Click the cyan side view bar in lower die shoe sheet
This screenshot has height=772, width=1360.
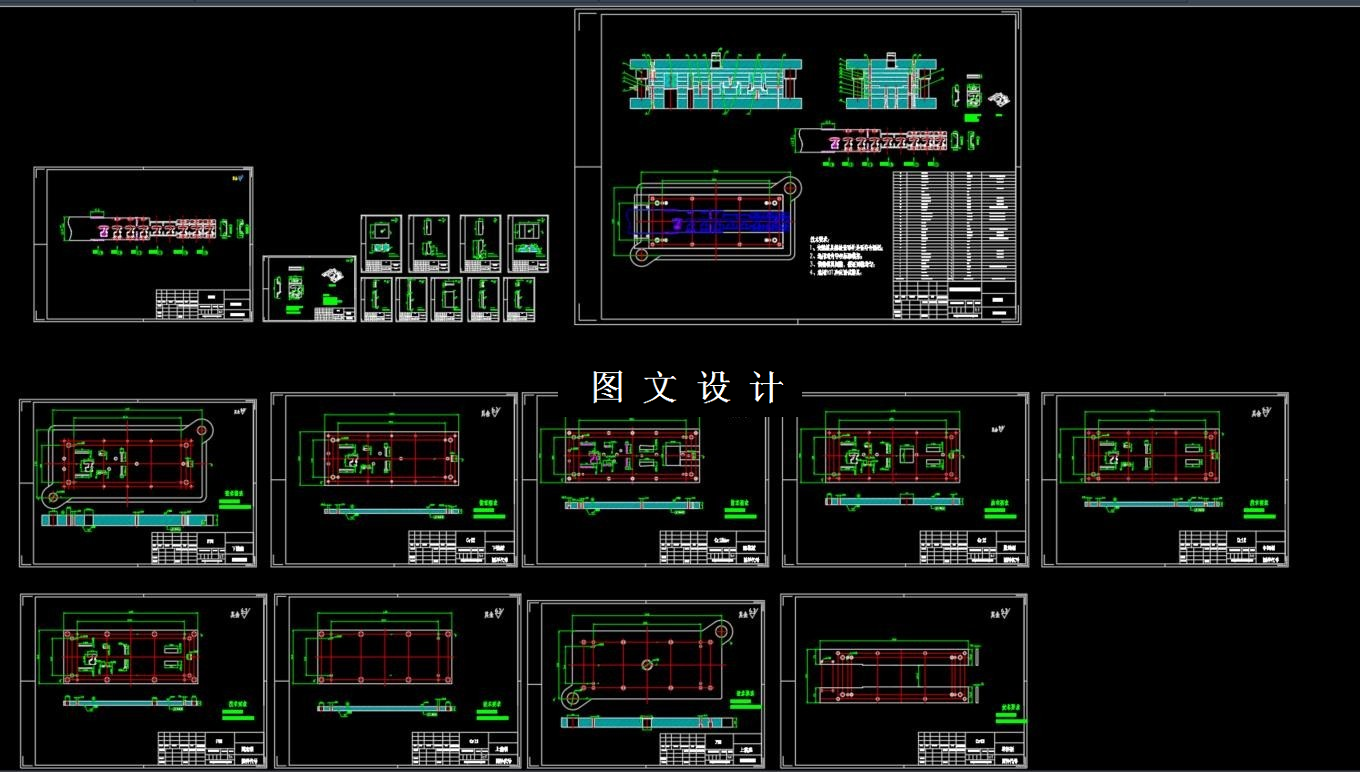130,519
